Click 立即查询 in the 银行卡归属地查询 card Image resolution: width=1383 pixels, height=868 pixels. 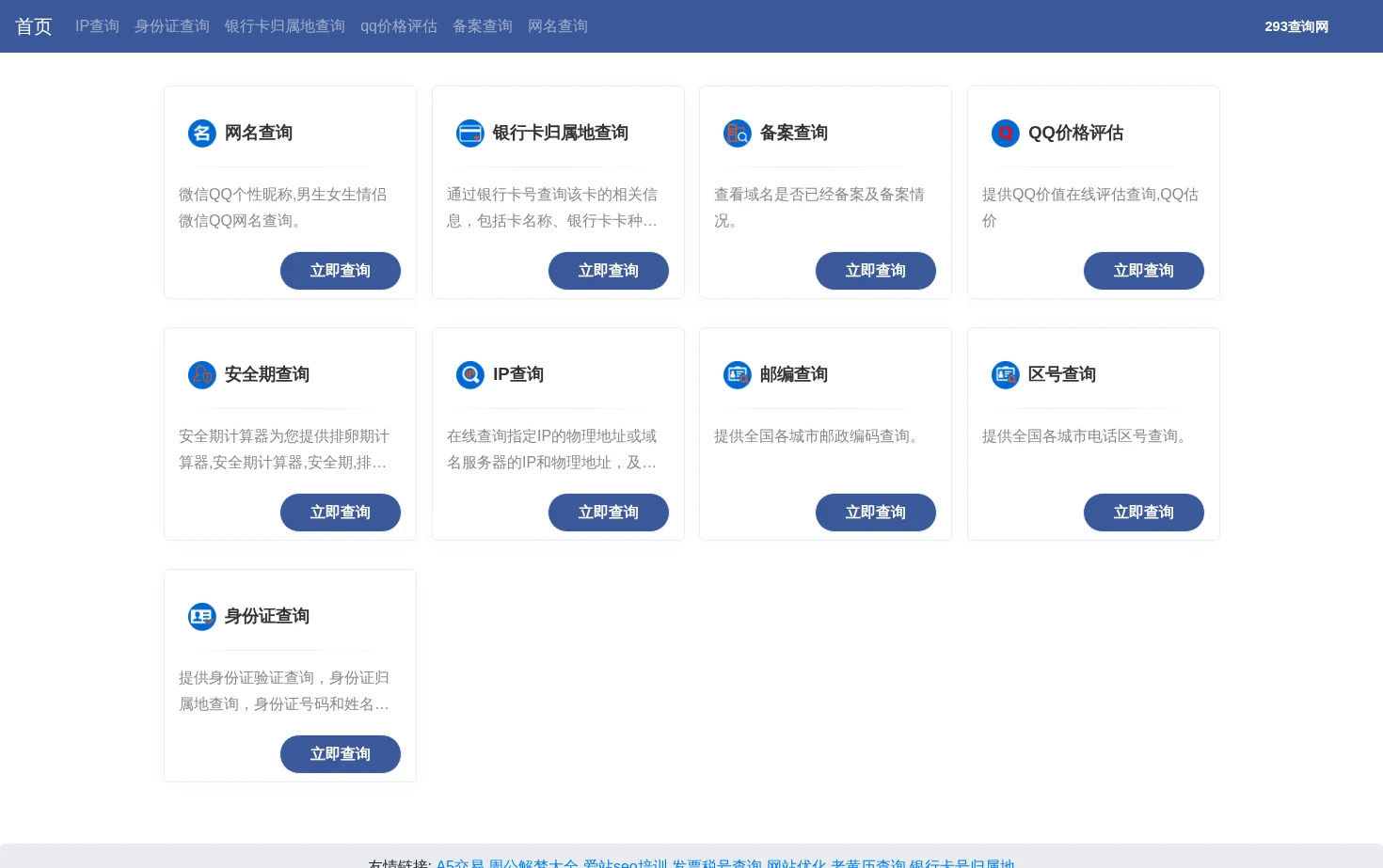pos(609,271)
